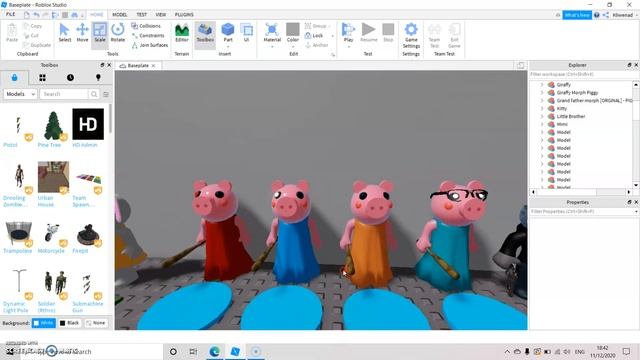Switch to the MODEL ribbon tab
The height and width of the screenshot is (360, 640).
click(x=120, y=15)
